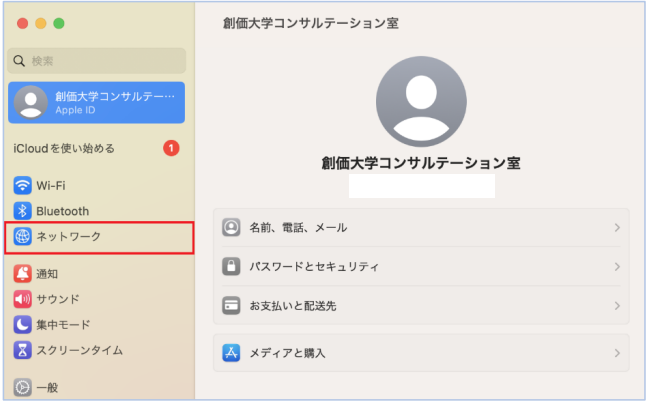The image size is (648, 404).
Task: Expand お支払いと配送先 chevron
Action: point(617,306)
